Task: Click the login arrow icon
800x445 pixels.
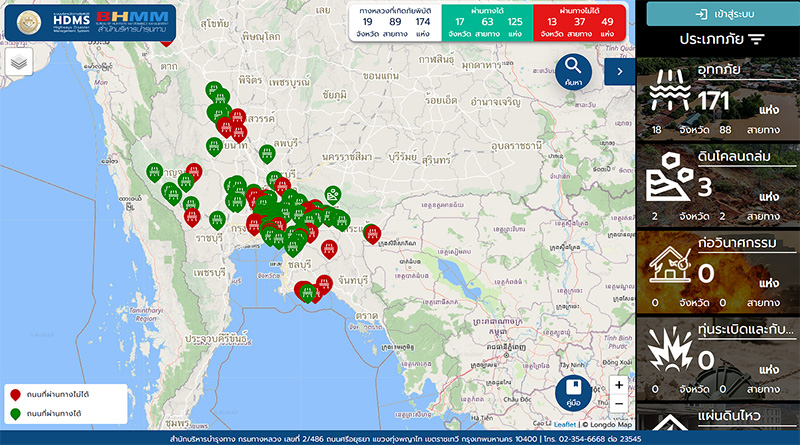Action: [702, 14]
